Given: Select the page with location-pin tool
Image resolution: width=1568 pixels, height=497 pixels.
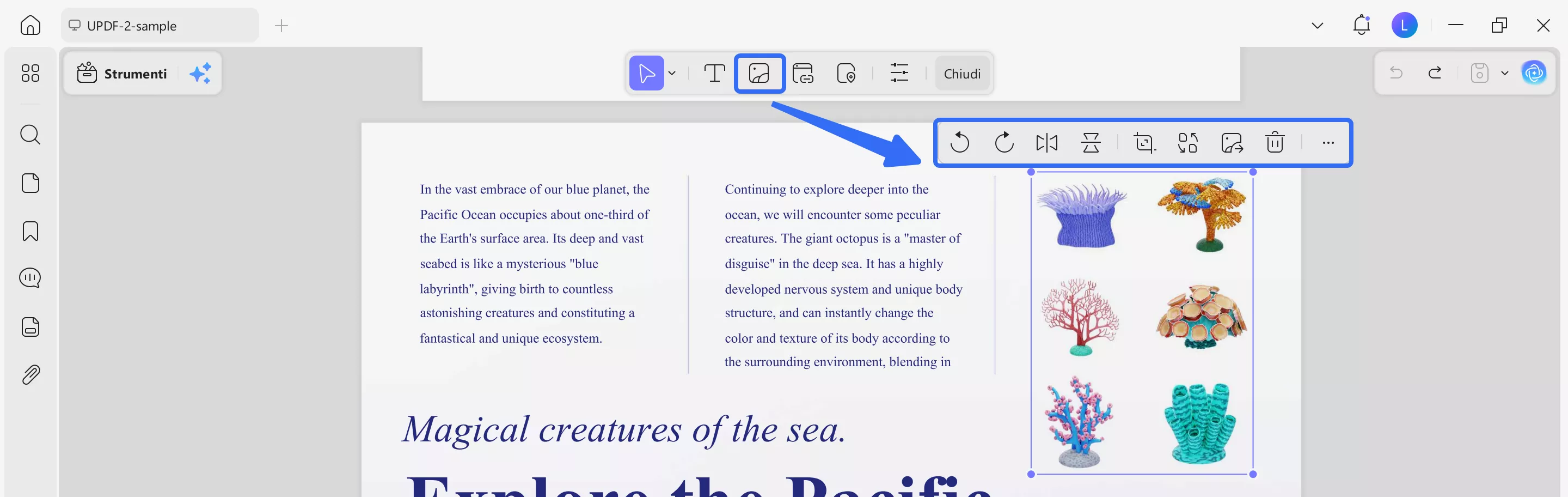Looking at the screenshot, I should (x=846, y=74).
